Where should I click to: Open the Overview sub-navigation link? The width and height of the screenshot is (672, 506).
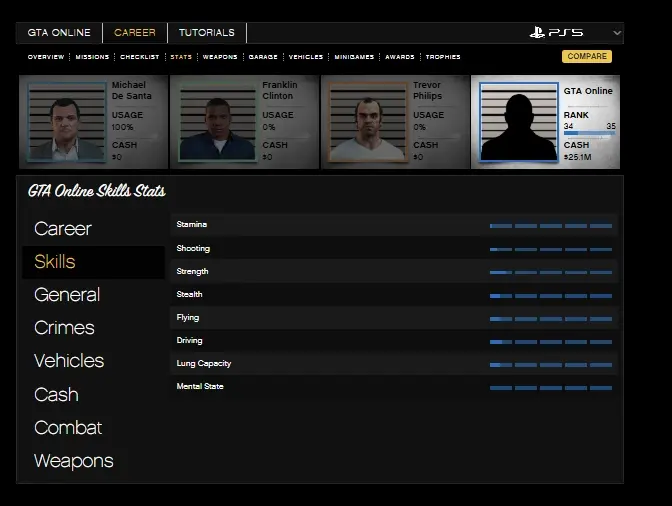pos(46,57)
